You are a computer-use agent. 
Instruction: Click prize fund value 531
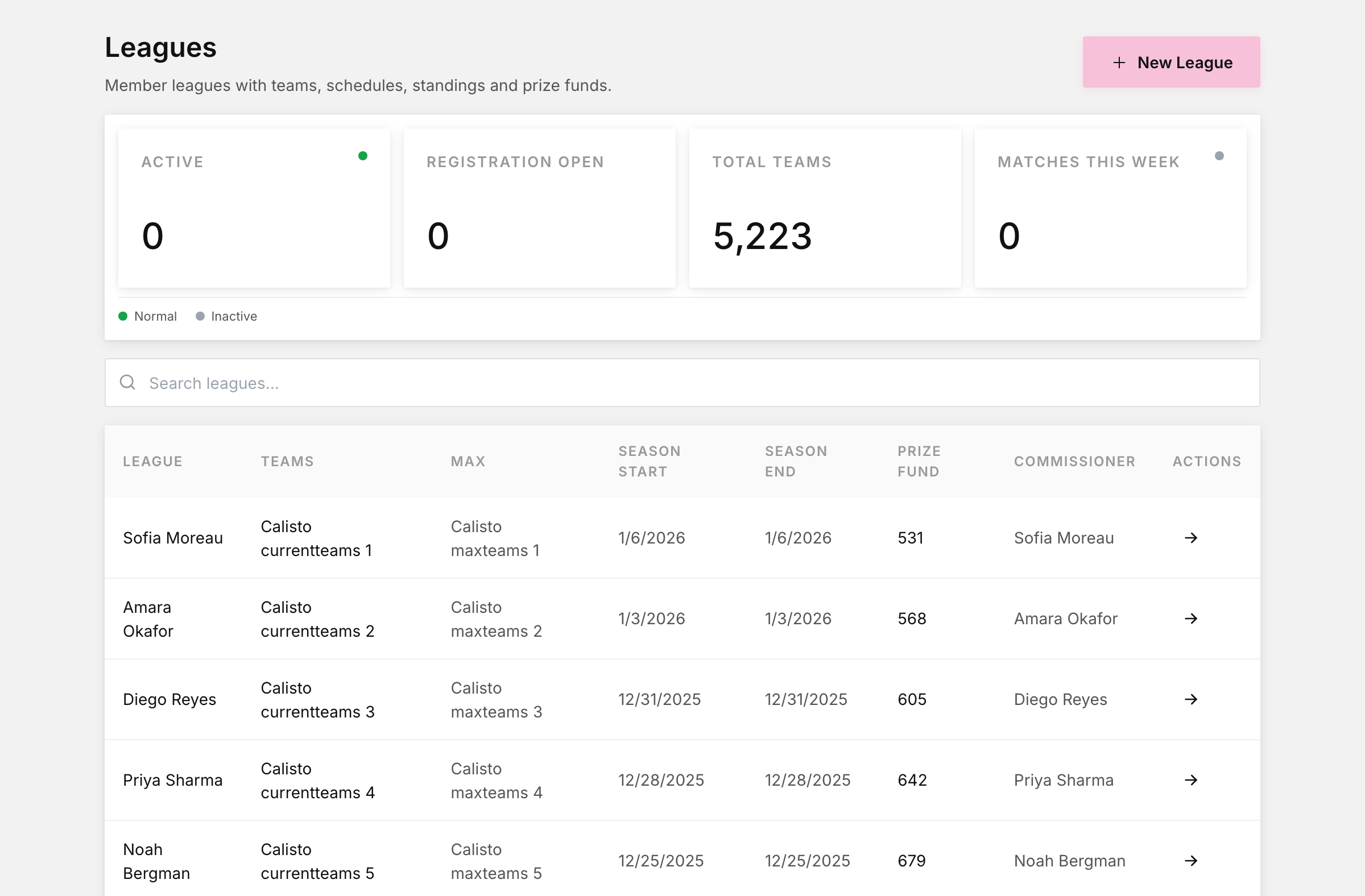910,538
